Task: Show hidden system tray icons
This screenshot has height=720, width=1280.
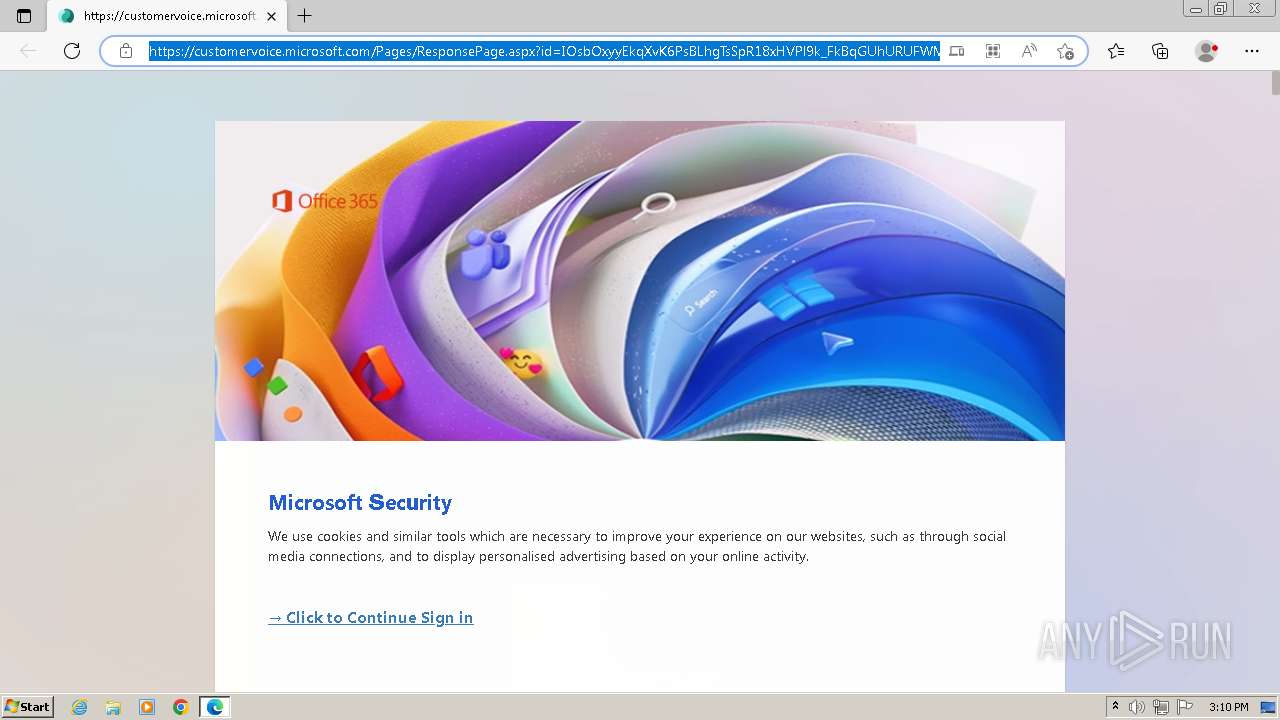Action: tap(1115, 707)
